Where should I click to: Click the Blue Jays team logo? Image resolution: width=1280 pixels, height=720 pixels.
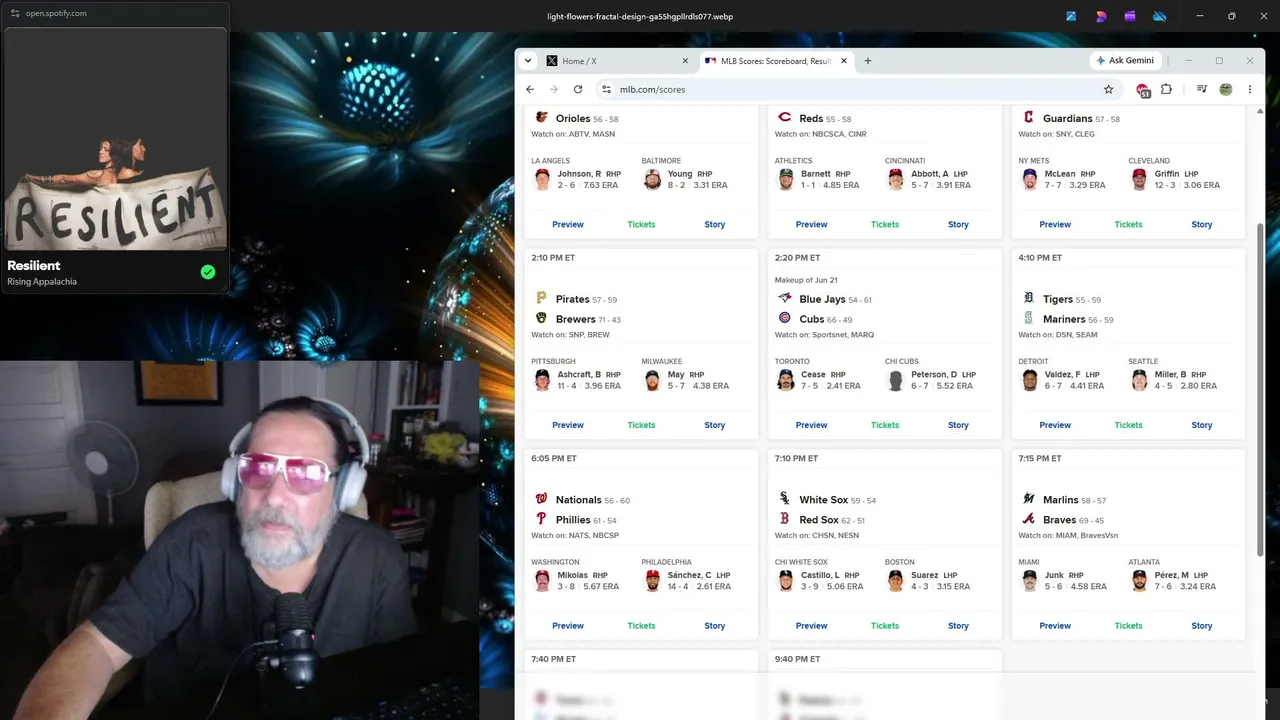[785, 298]
